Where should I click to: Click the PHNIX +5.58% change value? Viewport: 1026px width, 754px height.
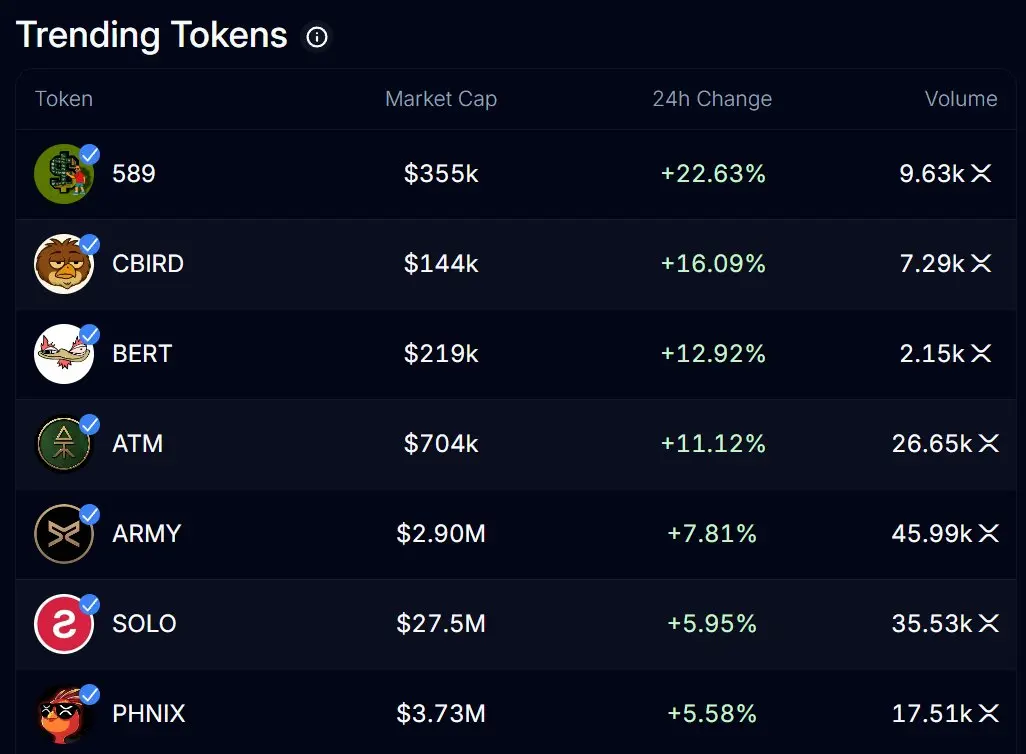[x=712, y=714]
